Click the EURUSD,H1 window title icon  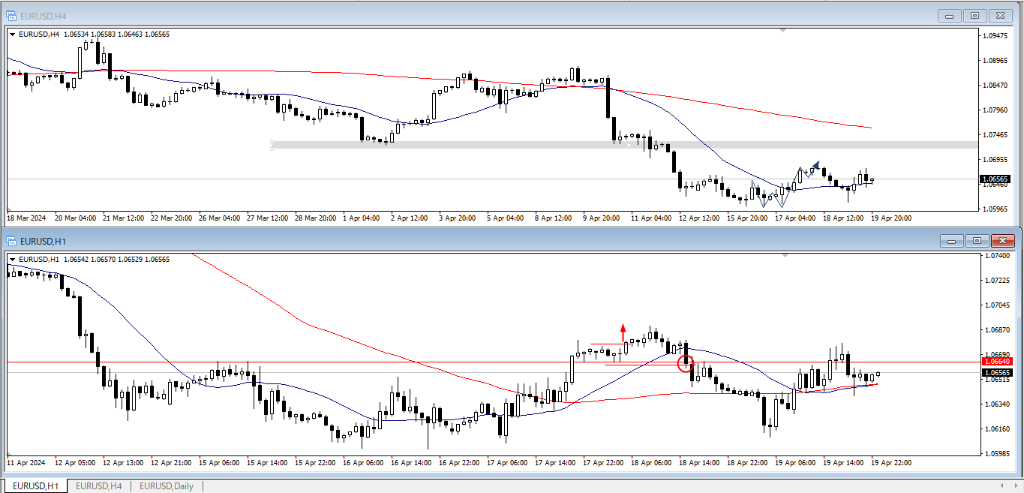click(x=11, y=241)
